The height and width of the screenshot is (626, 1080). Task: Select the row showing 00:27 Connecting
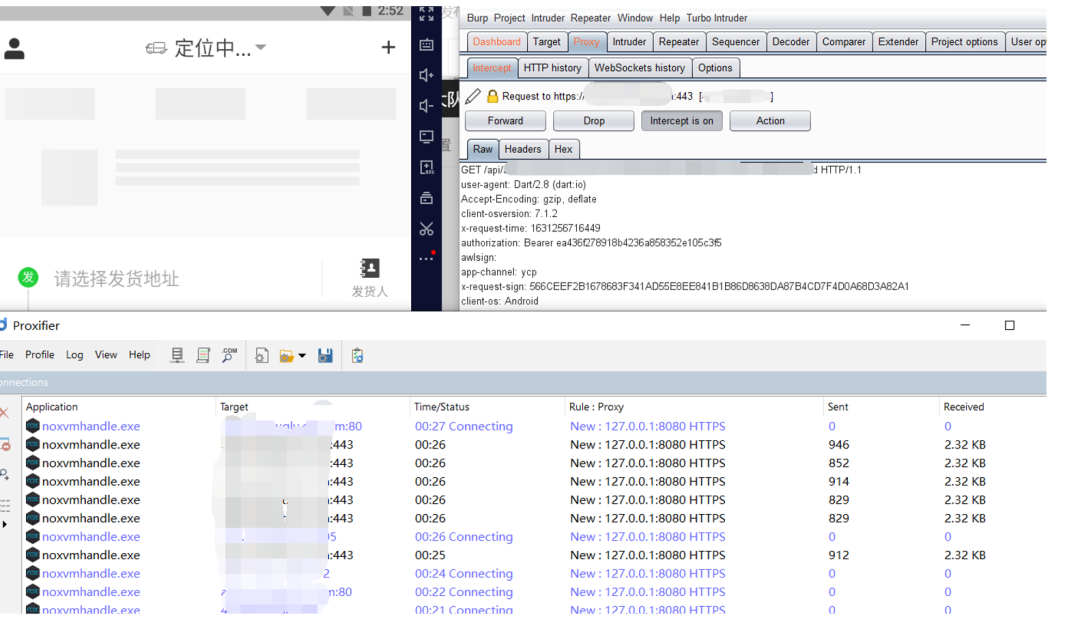pos(534,426)
